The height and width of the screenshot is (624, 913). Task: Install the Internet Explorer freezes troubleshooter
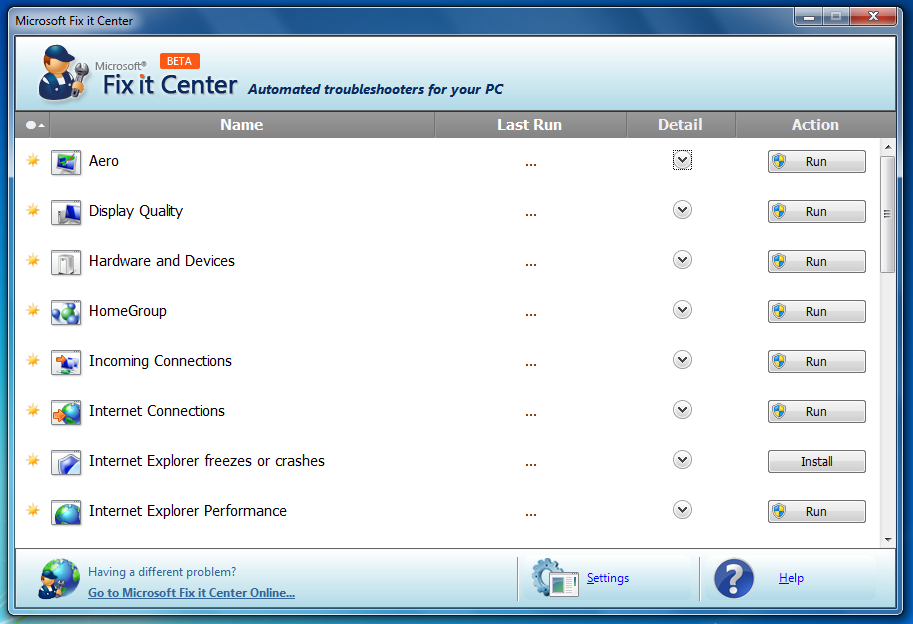[x=816, y=462]
